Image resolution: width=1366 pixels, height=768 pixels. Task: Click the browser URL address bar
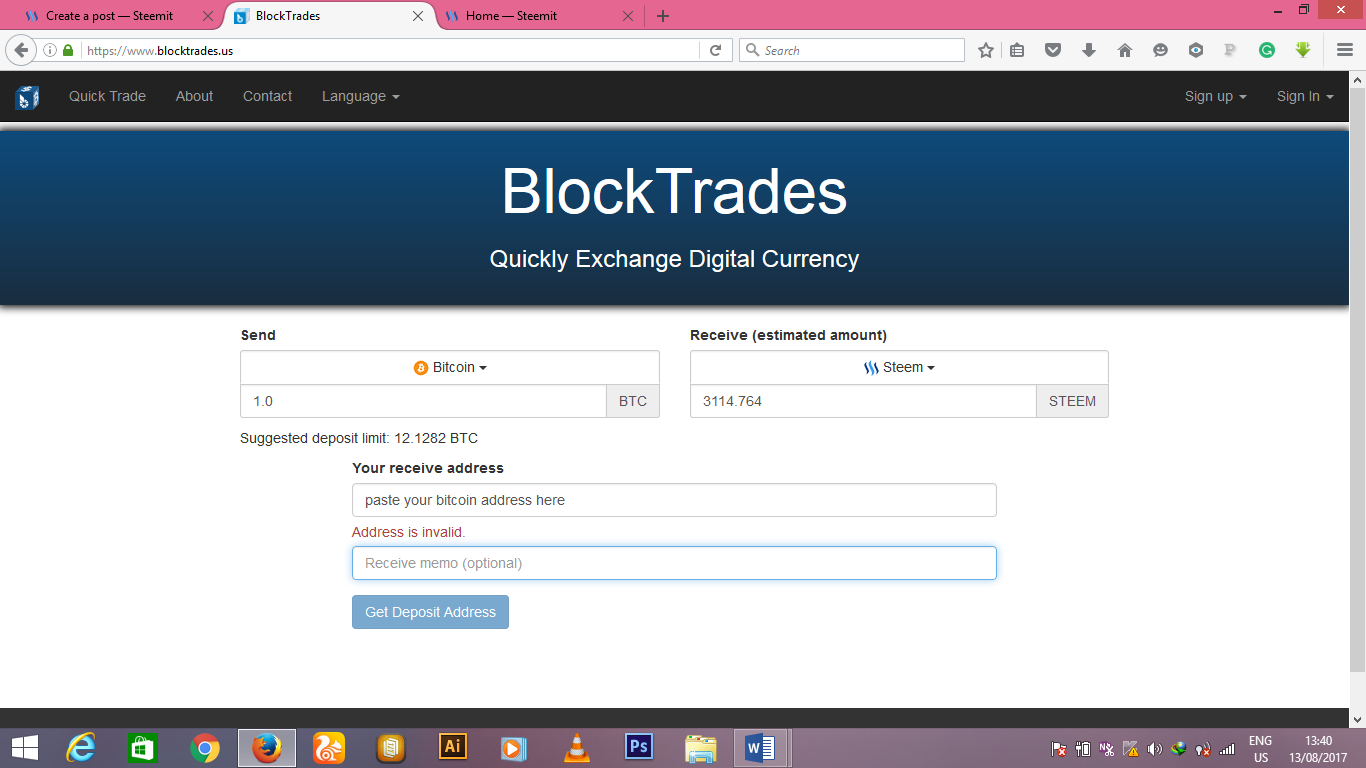390,50
